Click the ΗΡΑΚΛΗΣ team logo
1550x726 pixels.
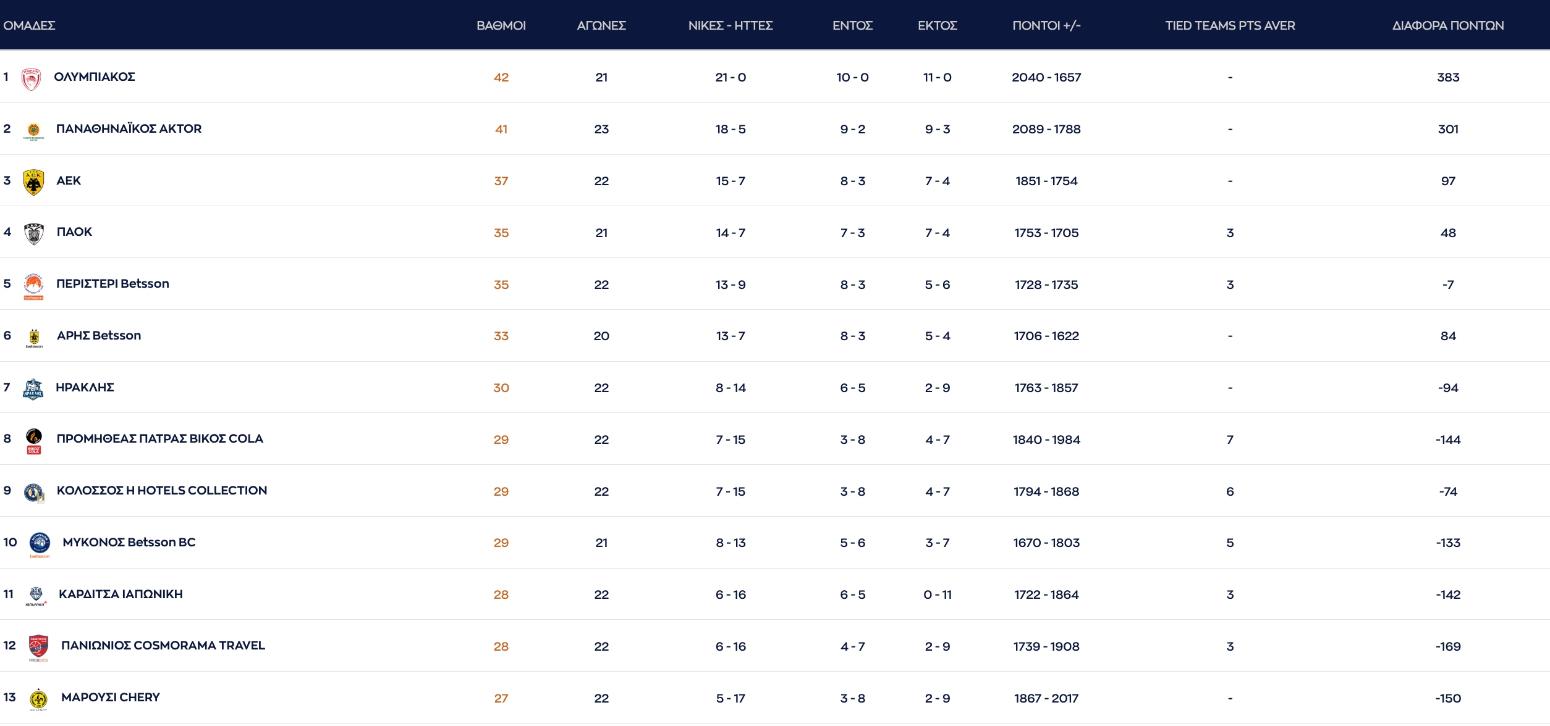(33, 388)
